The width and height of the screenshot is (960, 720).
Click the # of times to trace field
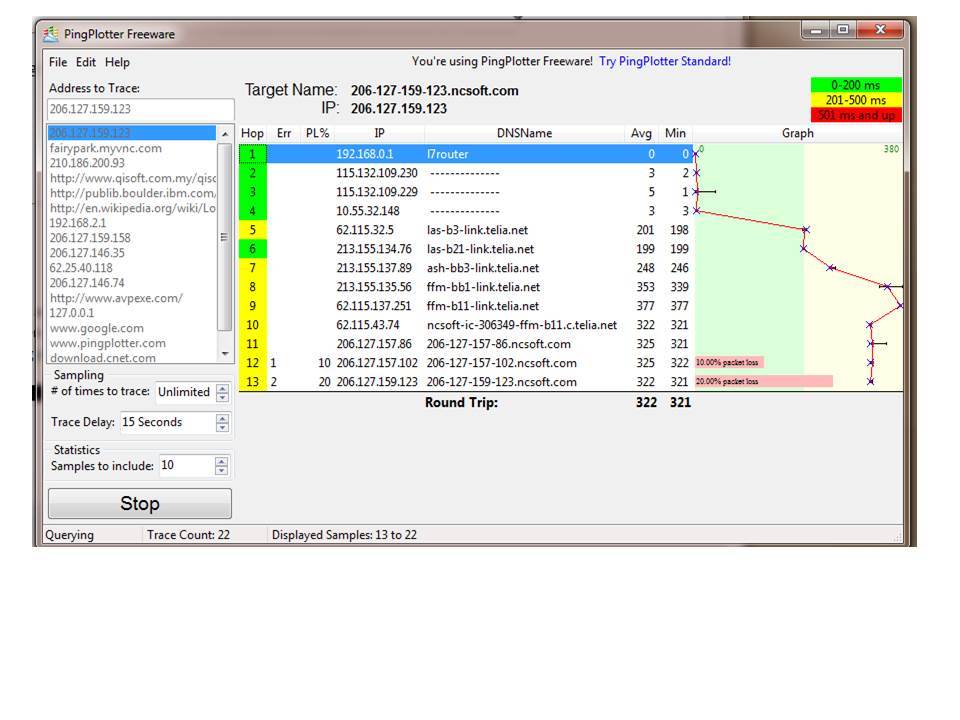(184, 392)
